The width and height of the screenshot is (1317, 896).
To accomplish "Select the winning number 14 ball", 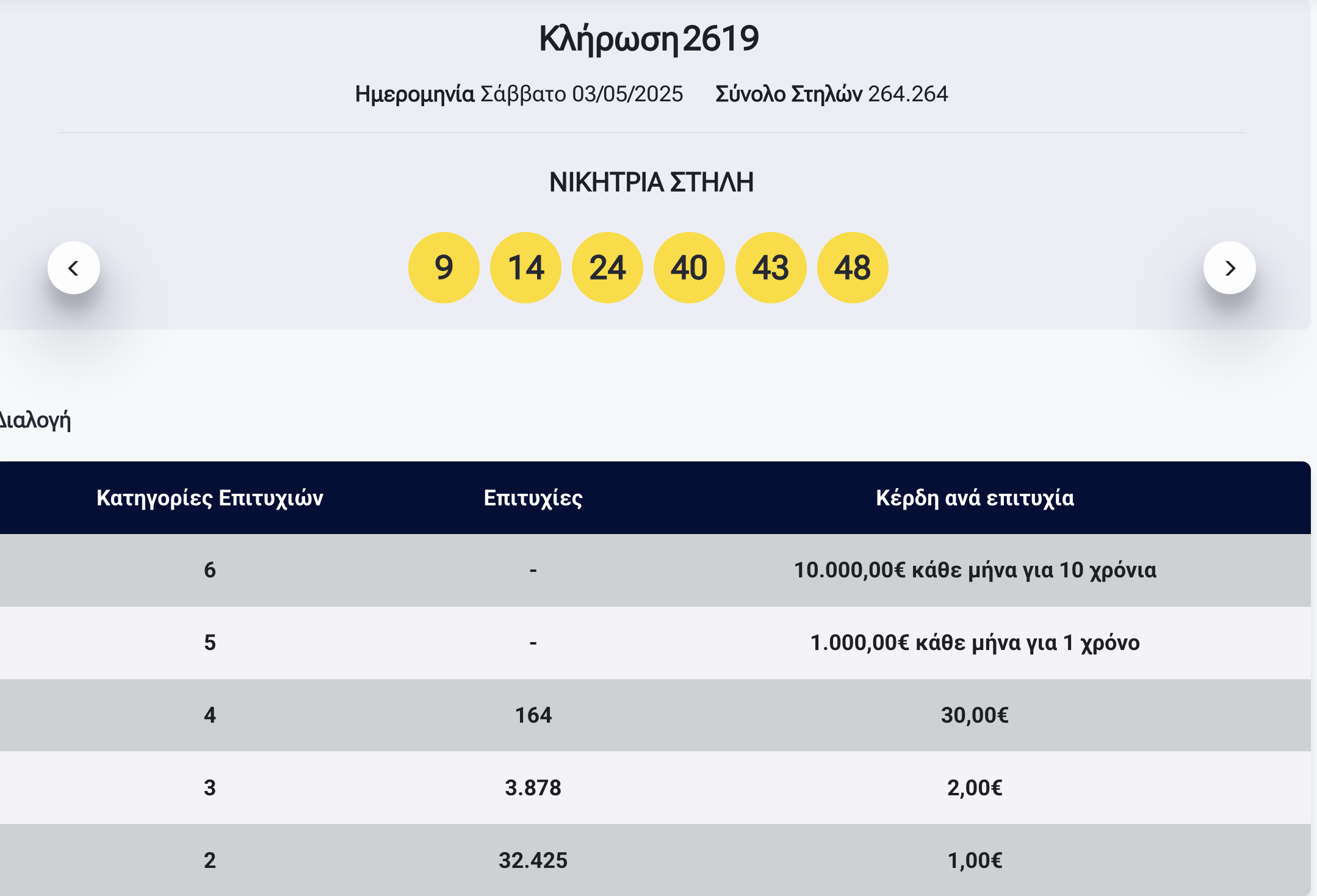I will 526,267.
